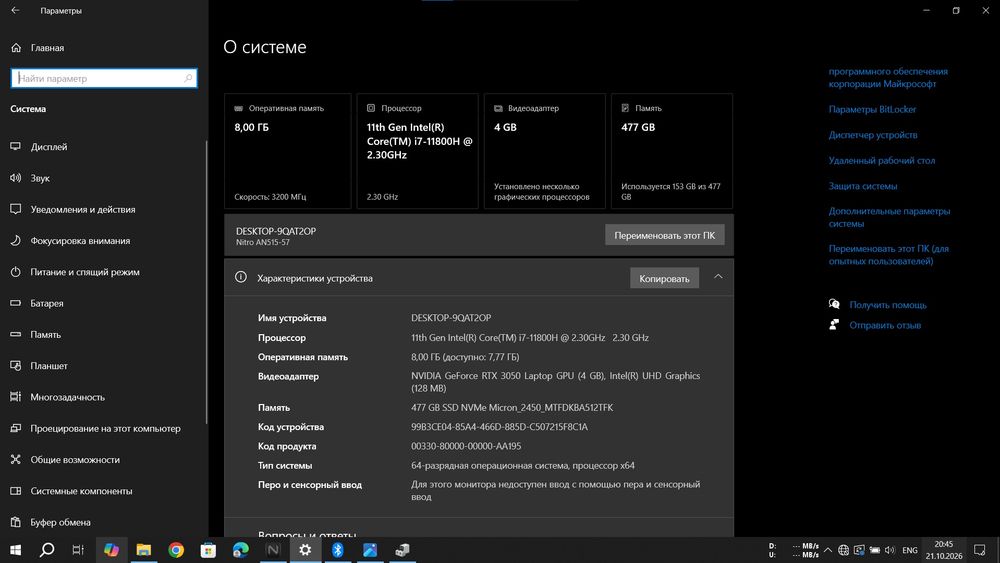
Task: Collapse Характеристики устройства section
Action: pos(718,277)
